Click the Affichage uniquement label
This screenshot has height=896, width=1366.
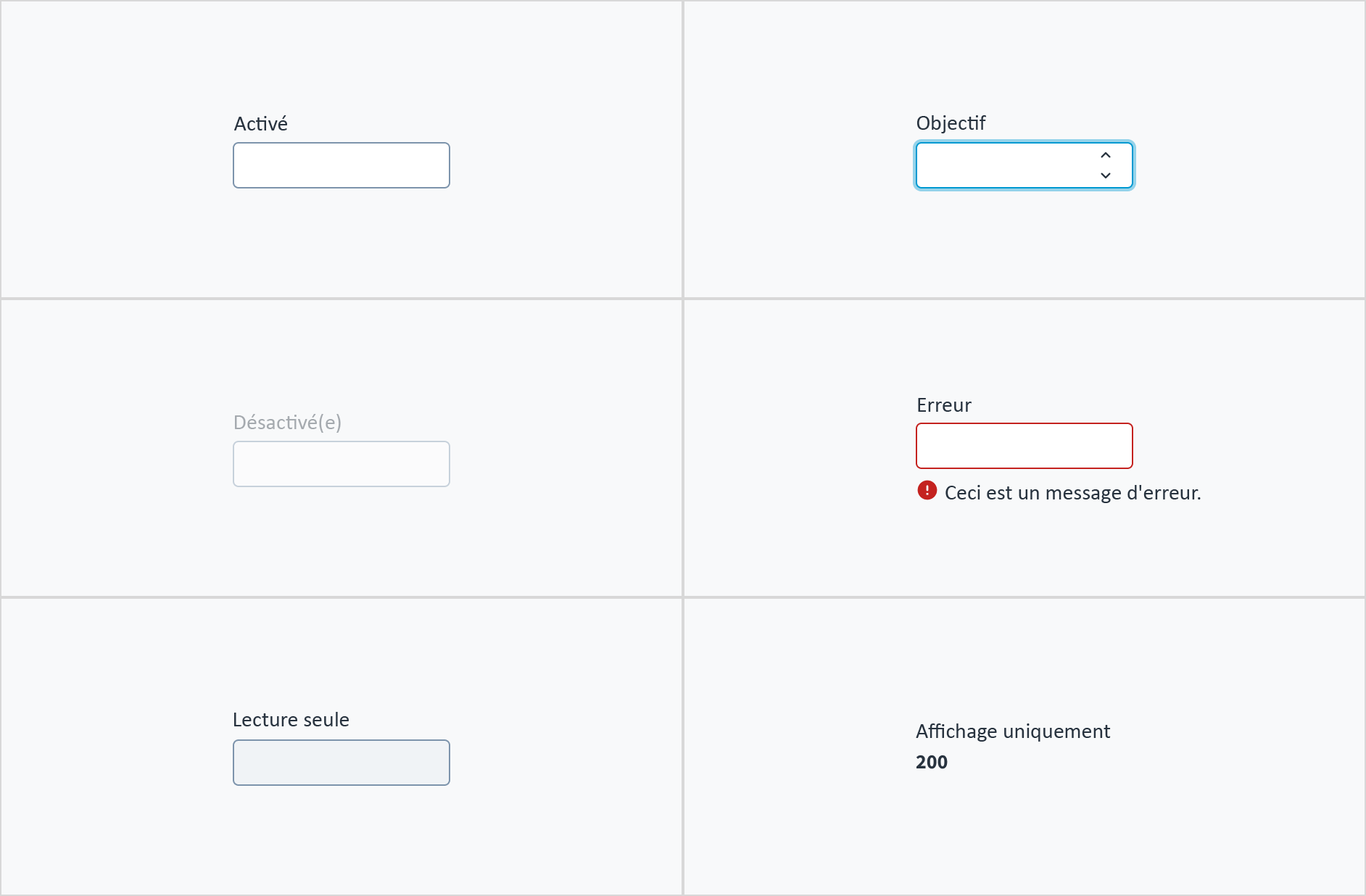[1013, 731]
